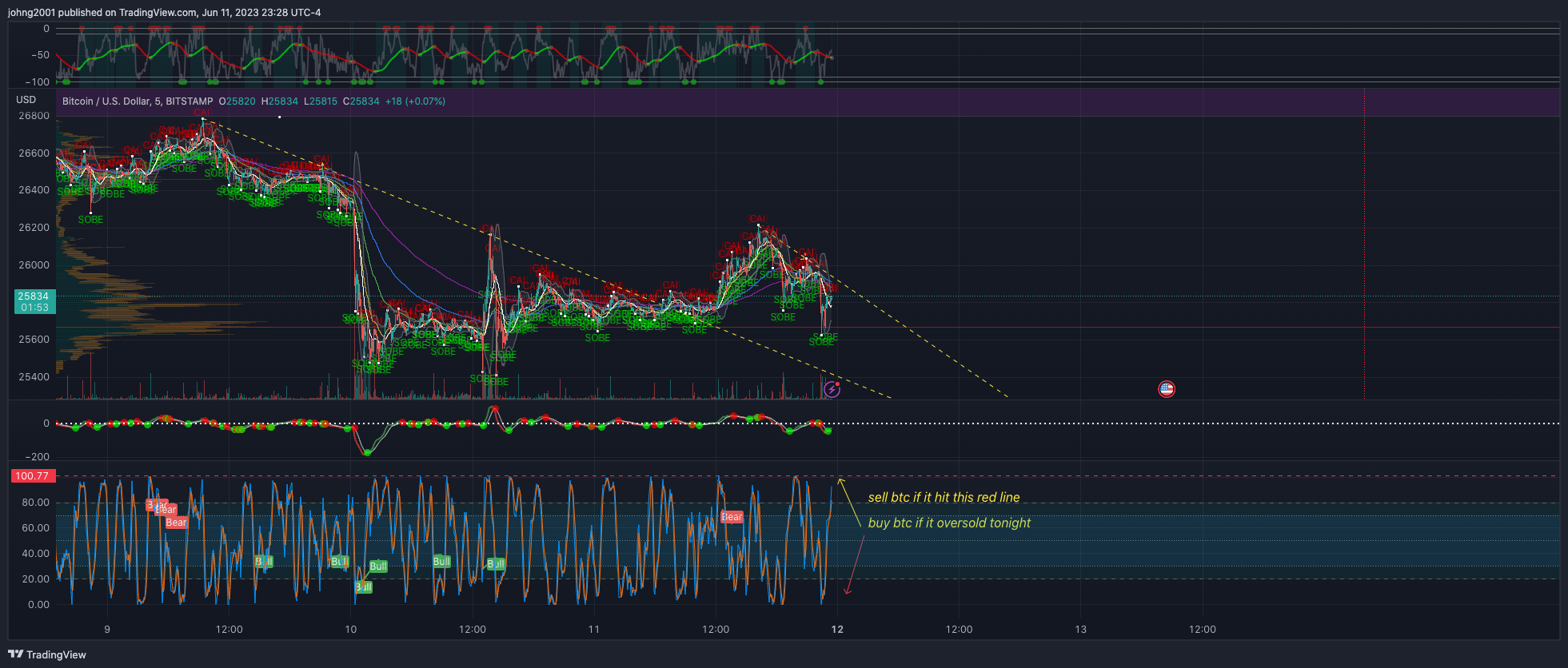Click the 80.00 stochastic axis label

[x=35, y=503]
